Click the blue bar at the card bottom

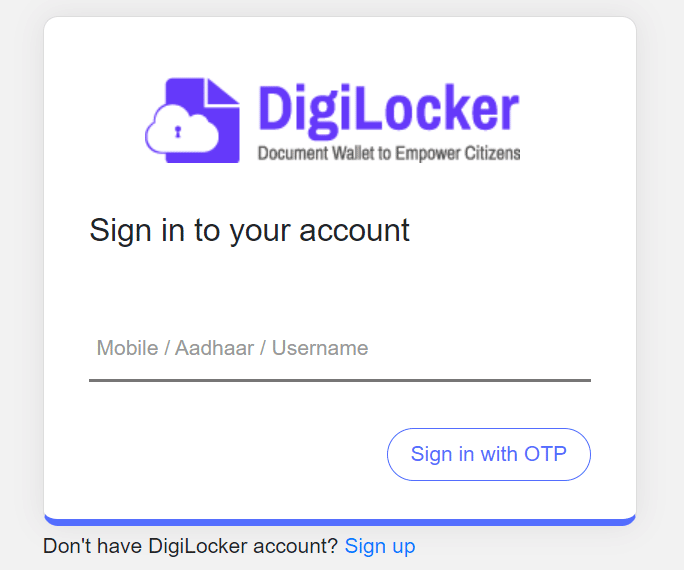[x=340, y=521]
